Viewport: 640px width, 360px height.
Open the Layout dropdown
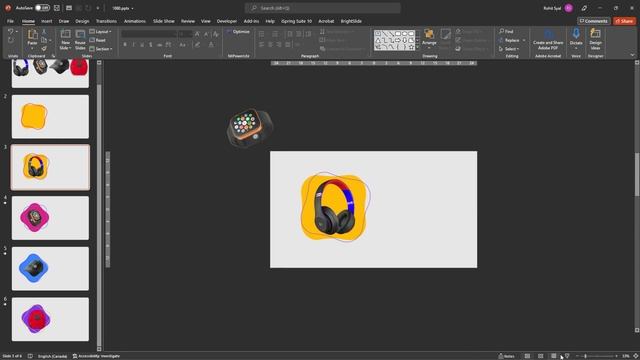pos(100,31)
